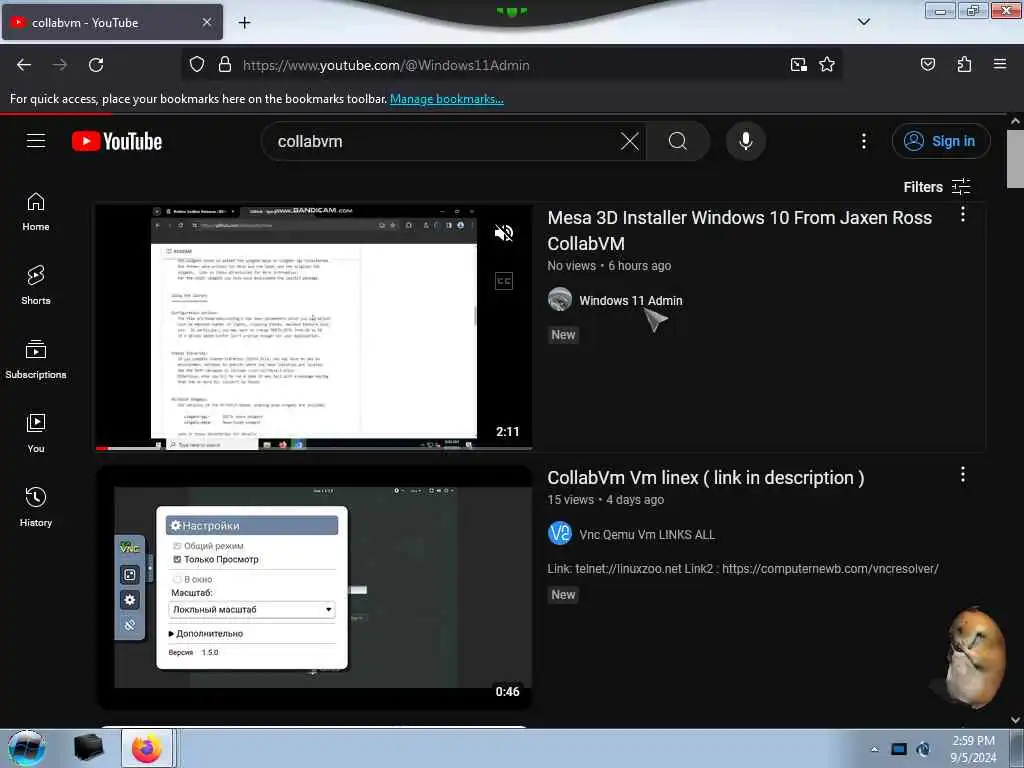Open Shorts in sidebar
Screen dimensions: 1024x768
(36, 286)
